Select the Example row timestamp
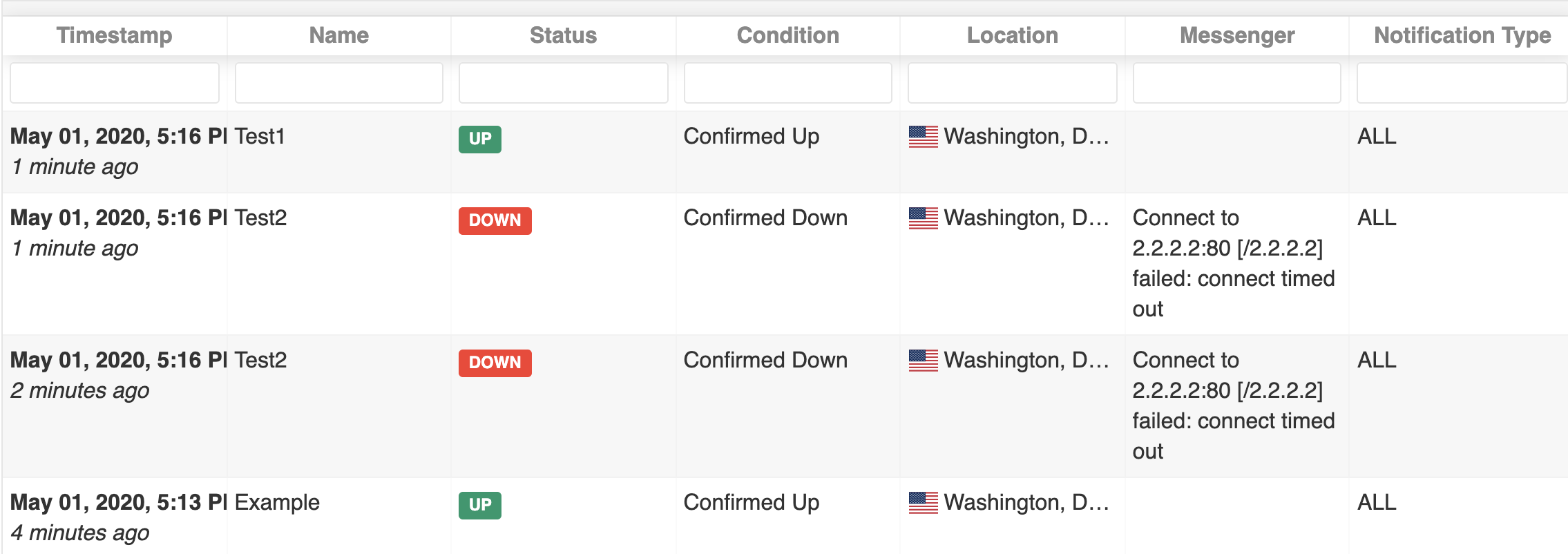 118,503
